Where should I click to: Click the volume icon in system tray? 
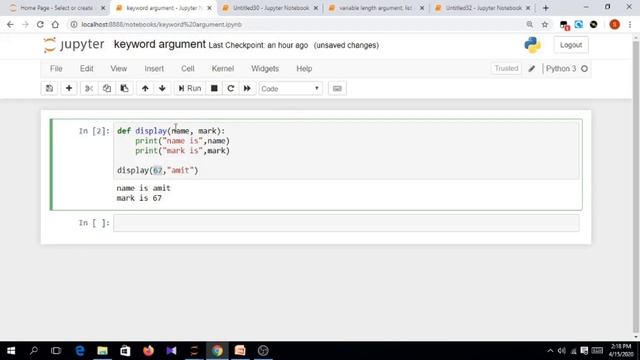pos(562,351)
